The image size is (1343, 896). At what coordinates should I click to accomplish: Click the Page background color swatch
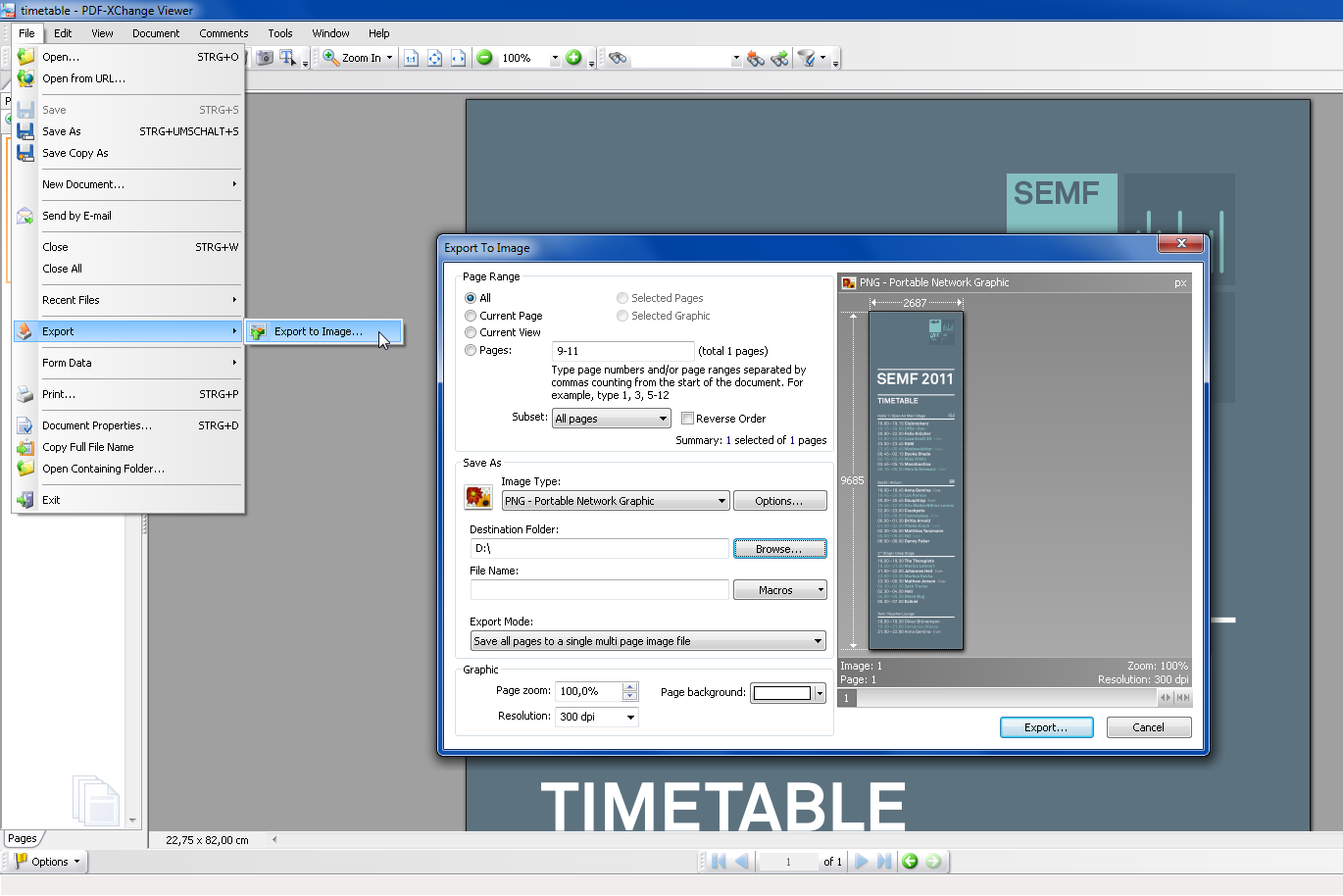coord(781,693)
